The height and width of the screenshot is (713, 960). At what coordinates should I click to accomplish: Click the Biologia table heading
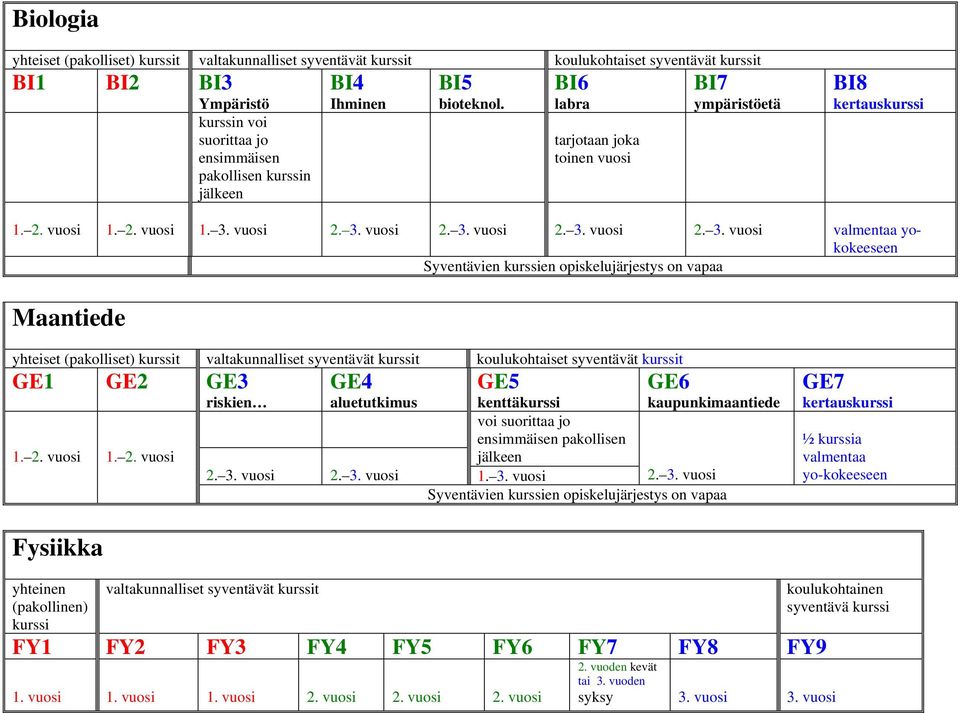(x=55, y=20)
